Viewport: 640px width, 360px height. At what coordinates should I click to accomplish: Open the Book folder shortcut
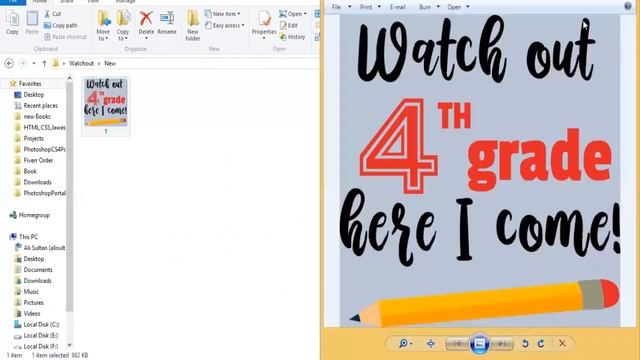click(30, 171)
